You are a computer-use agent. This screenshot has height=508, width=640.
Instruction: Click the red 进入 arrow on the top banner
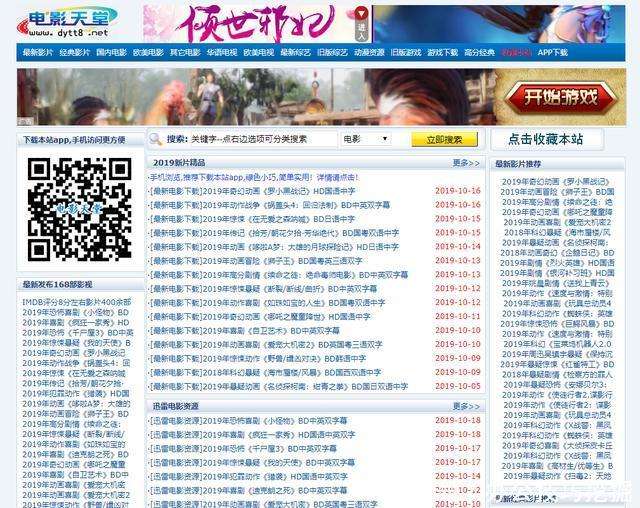[x=361, y=24]
